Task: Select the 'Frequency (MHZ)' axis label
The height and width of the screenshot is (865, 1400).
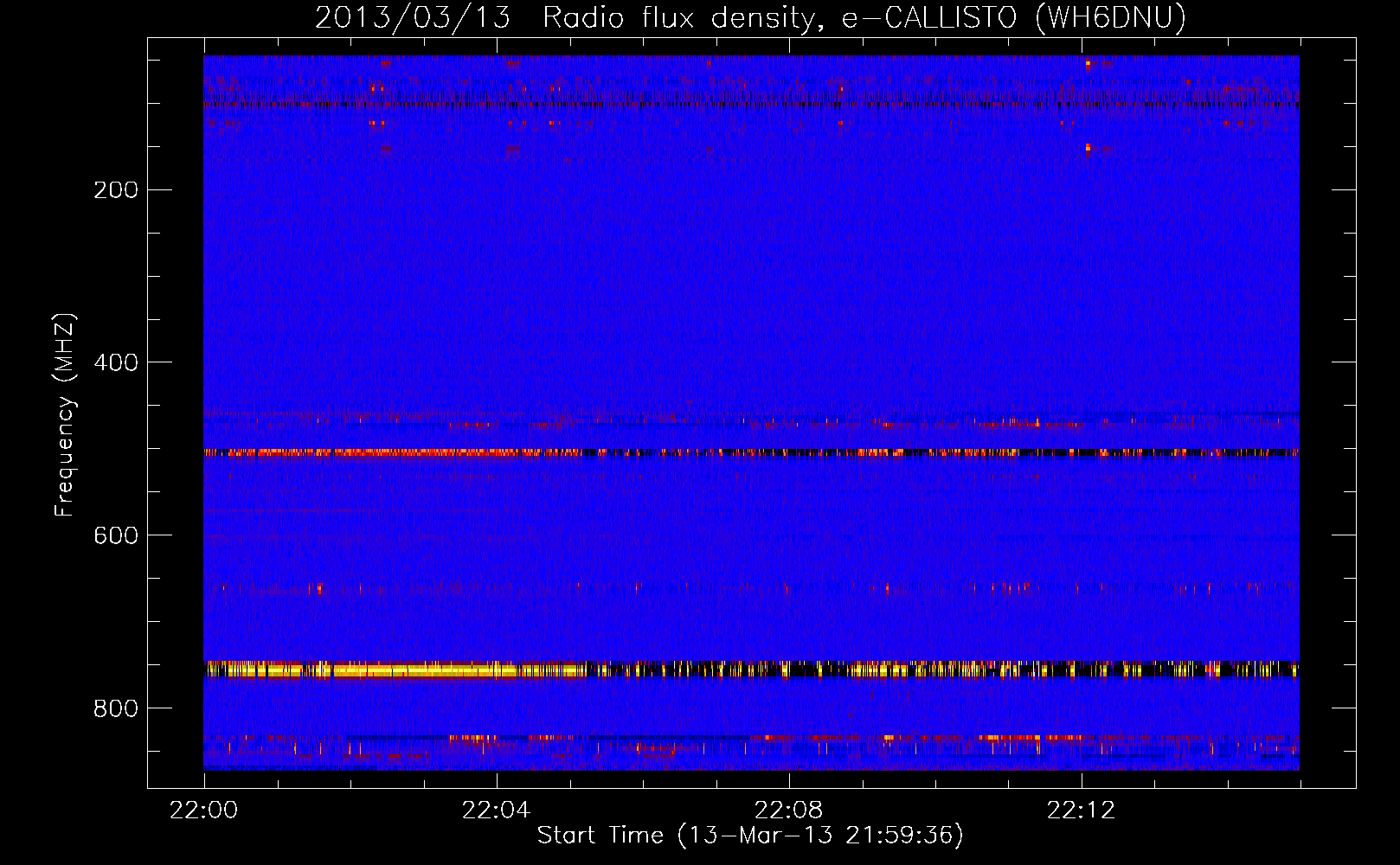Action: [x=65, y=415]
